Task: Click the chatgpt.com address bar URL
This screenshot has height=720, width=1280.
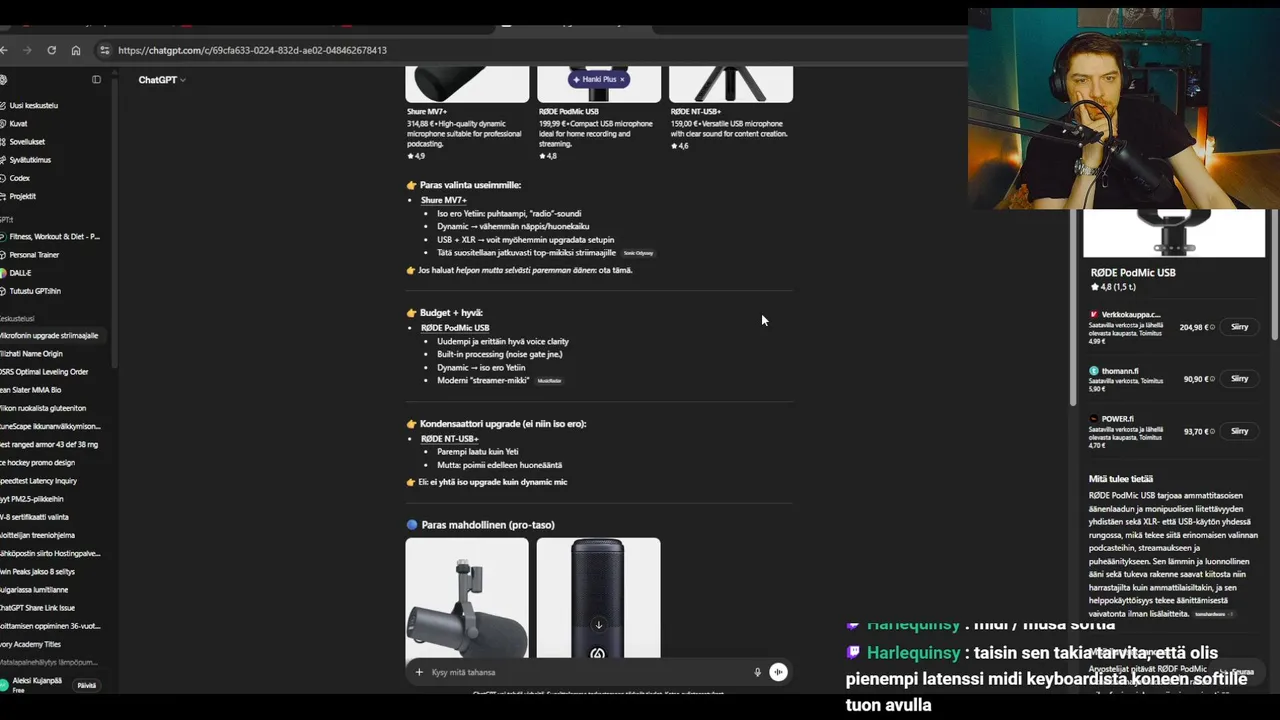Action: (252, 50)
